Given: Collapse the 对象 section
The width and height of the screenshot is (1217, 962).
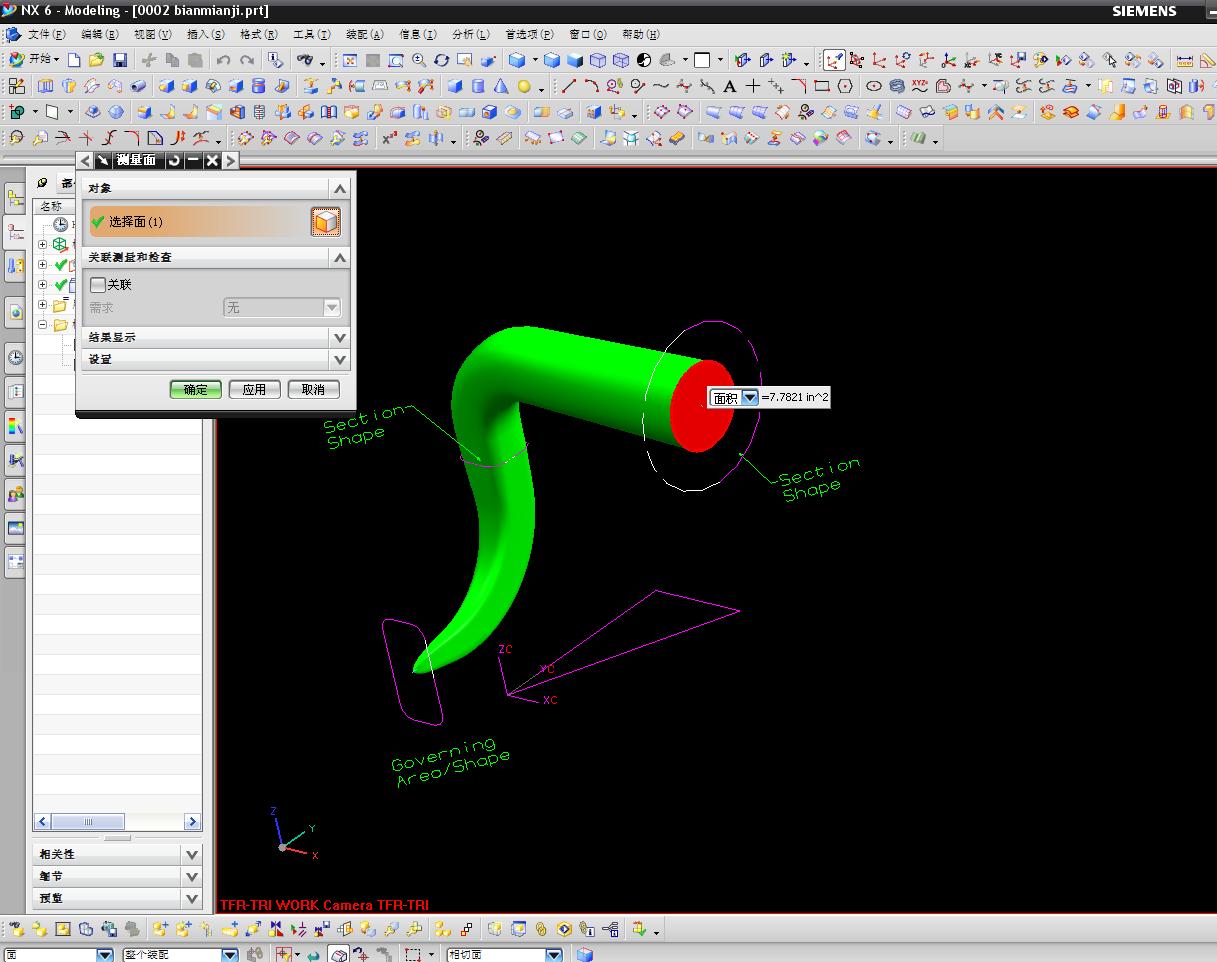Looking at the screenshot, I should [x=340, y=188].
